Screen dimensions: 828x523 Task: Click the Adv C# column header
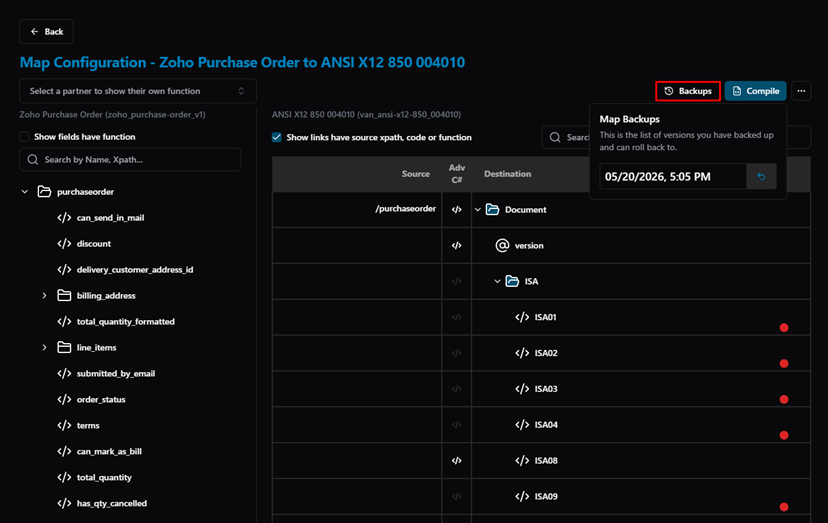(x=457, y=174)
